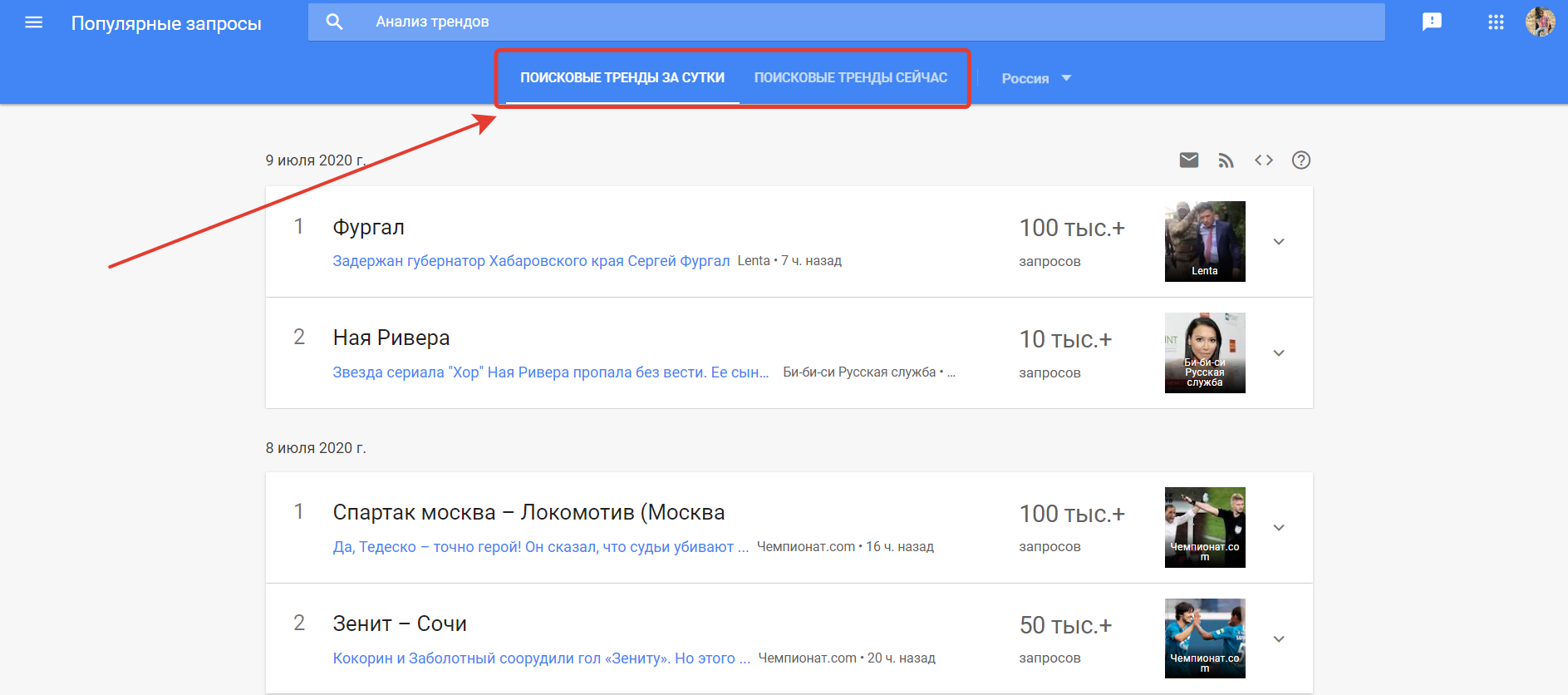1568x695 pixels.
Task: Expand the Ная Ривера trend row
Action: pos(1279,352)
